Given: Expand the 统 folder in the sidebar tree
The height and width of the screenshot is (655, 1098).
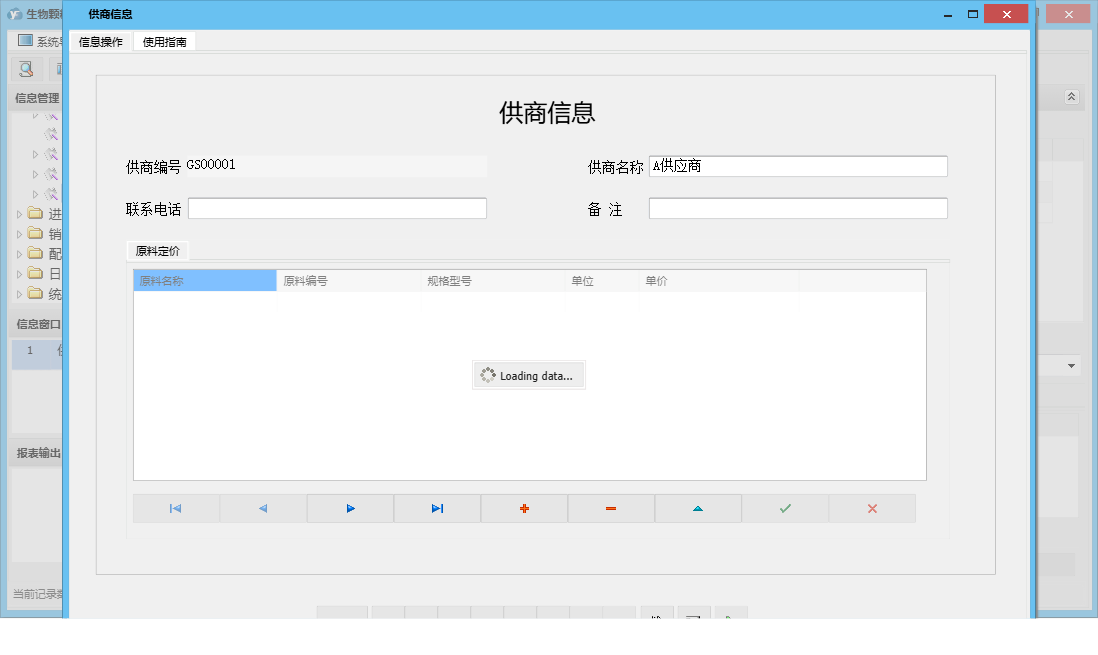Looking at the screenshot, I should [x=17, y=294].
